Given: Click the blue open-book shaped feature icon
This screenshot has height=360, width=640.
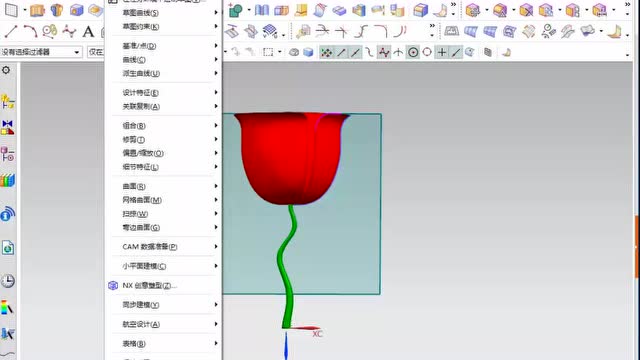Looking at the screenshot, I should pos(262,10).
